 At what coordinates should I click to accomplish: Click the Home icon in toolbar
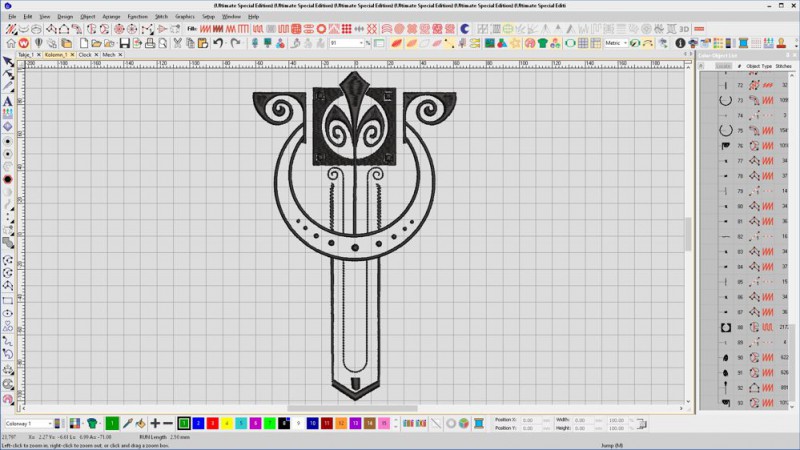point(11,43)
